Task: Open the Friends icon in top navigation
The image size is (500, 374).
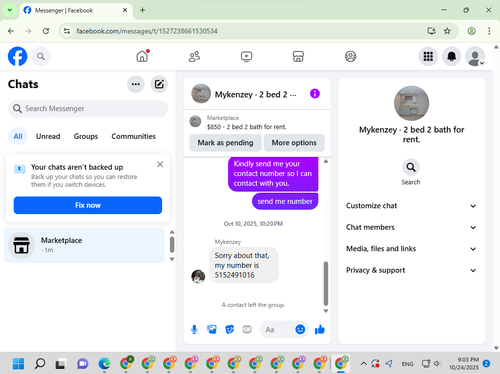Action: pos(194,56)
